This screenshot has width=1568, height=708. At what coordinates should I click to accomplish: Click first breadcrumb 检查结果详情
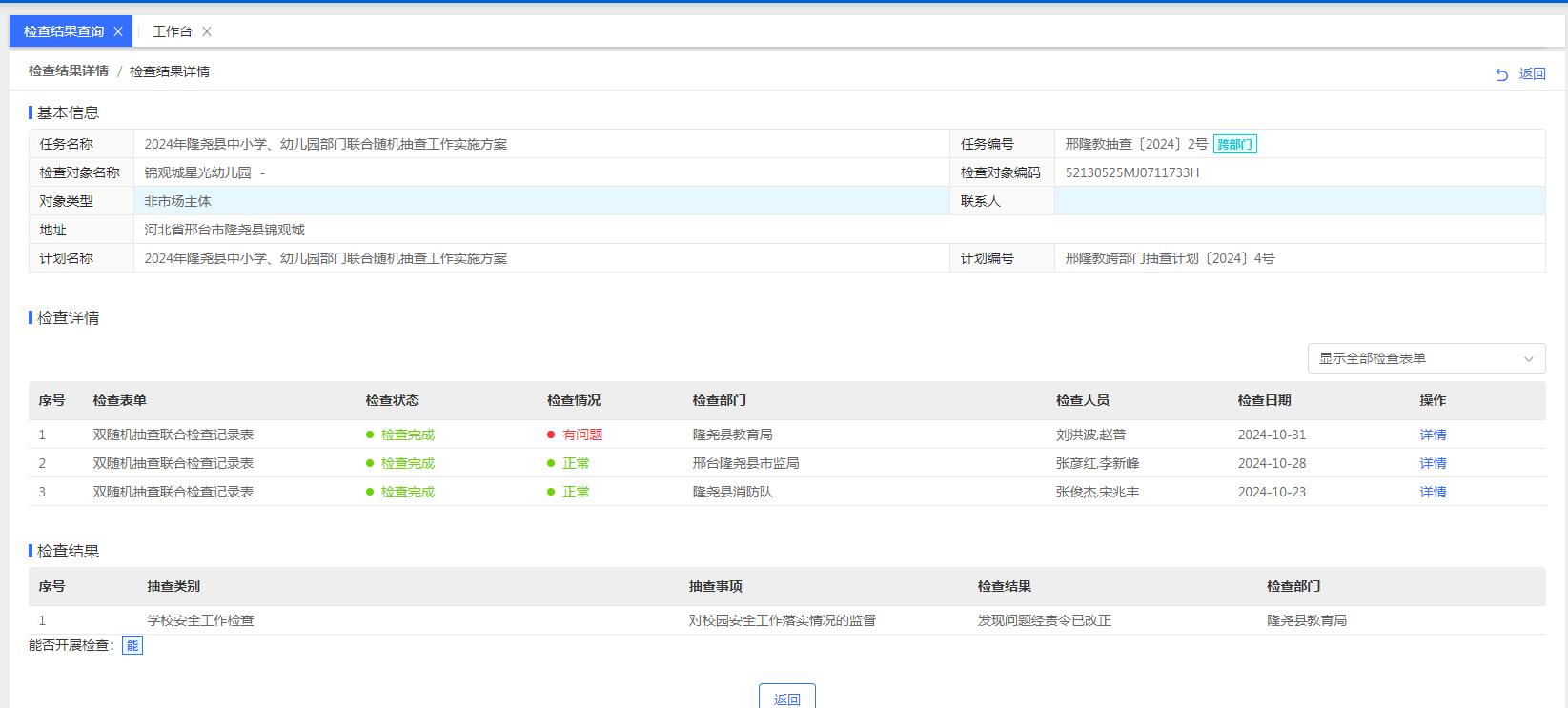tap(69, 71)
